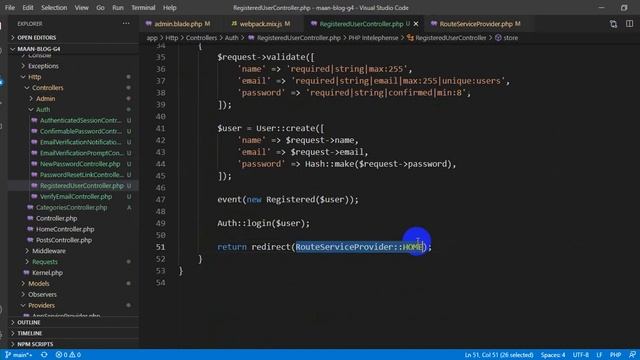Open the Run menu
The image size is (640, 360).
pos(118,7)
